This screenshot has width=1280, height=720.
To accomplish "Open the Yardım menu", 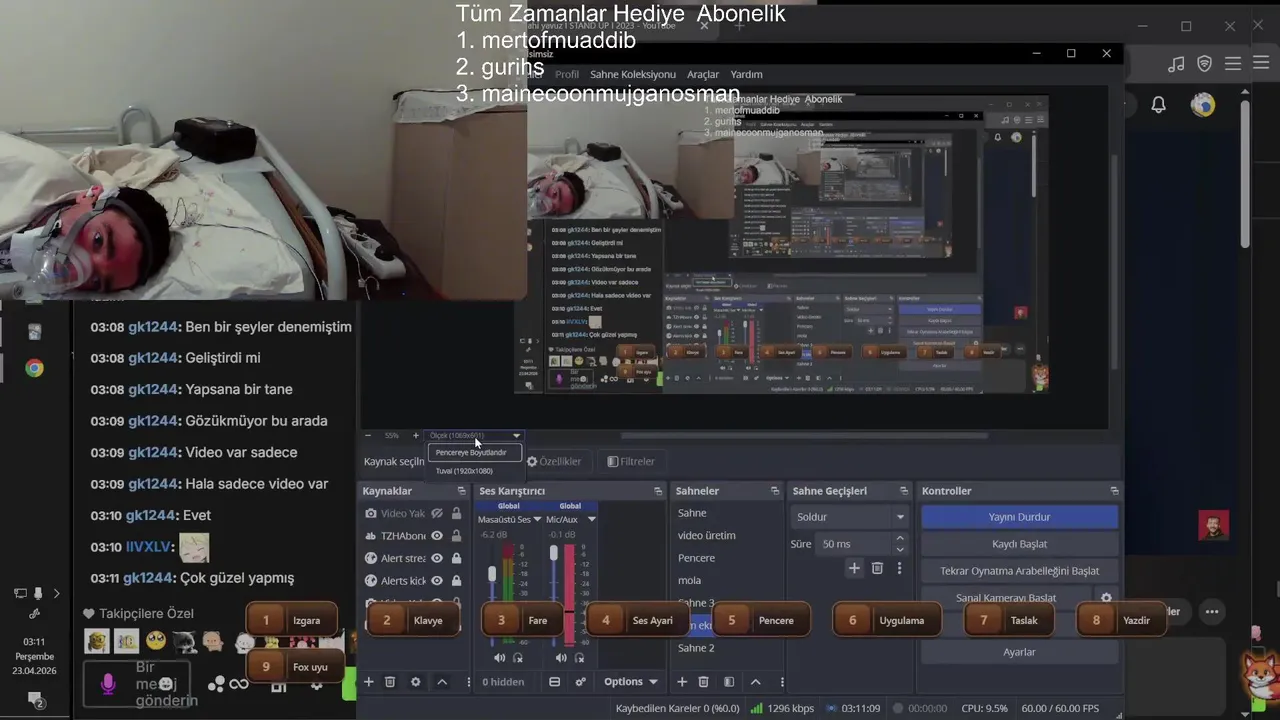I will (746, 74).
